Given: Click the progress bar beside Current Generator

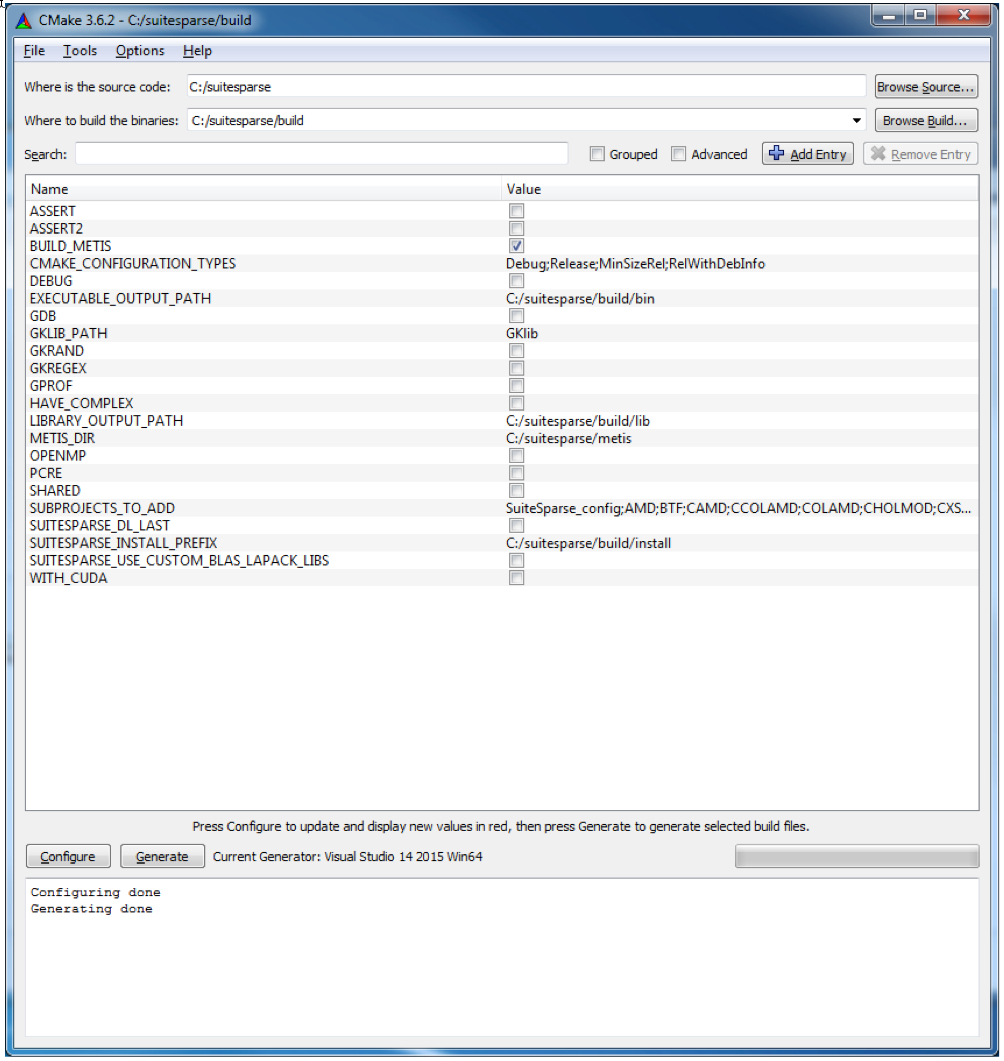Looking at the screenshot, I should [859, 857].
